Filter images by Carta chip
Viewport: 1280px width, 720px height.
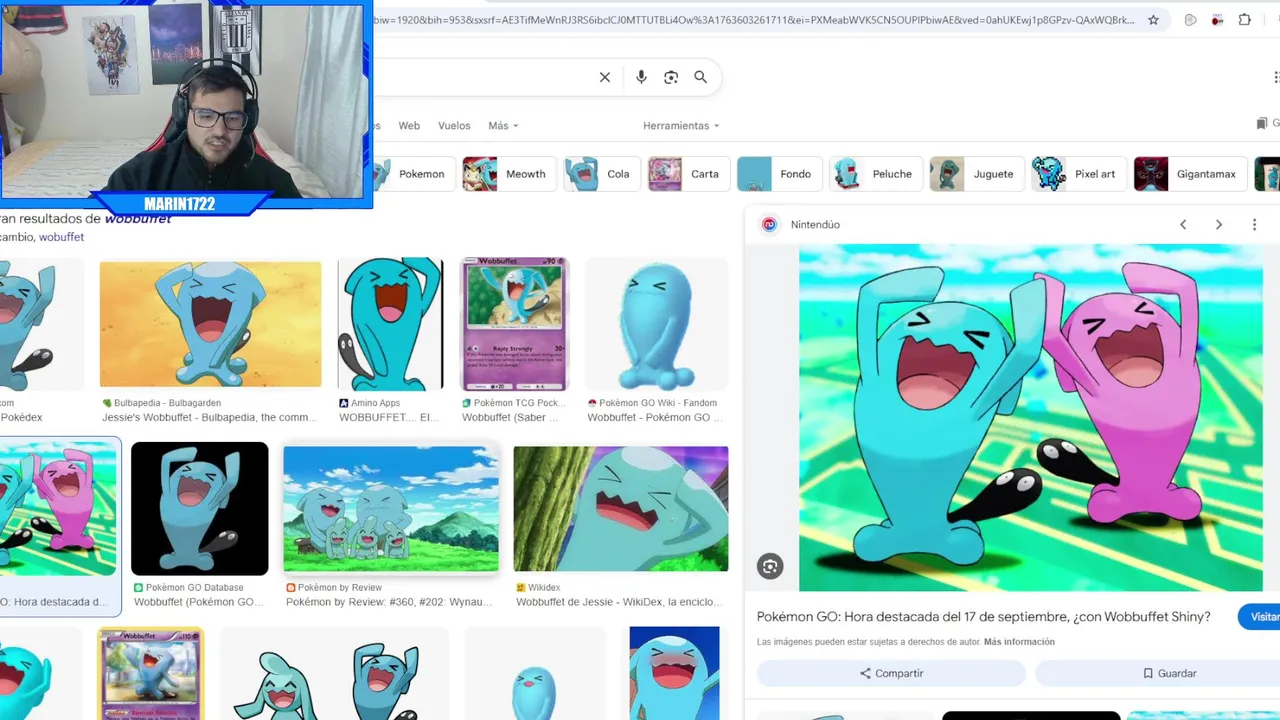[688, 174]
